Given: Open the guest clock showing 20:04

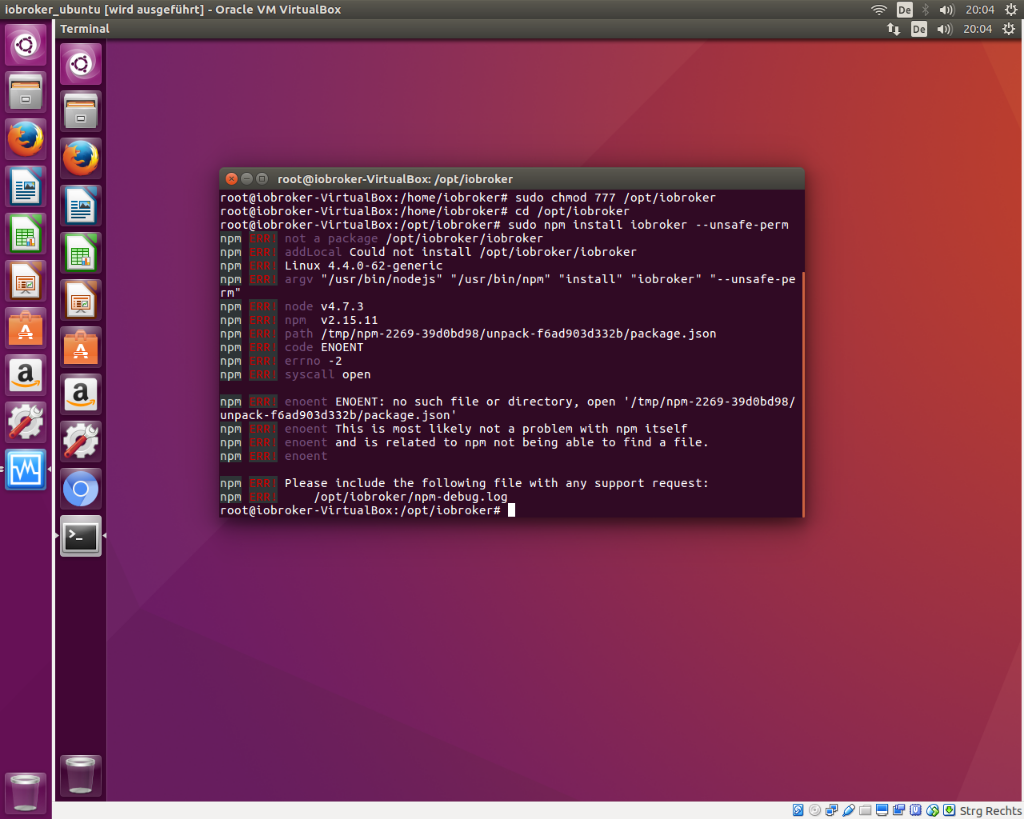Looking at the screenshot, I should point(977,29).
